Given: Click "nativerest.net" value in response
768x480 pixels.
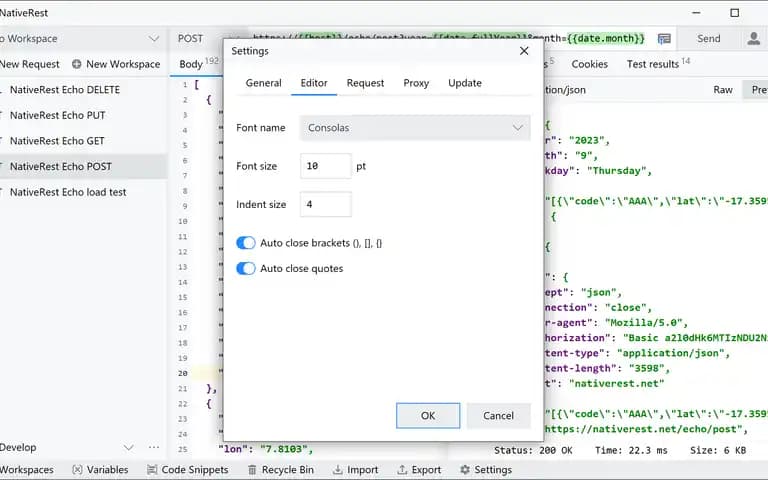Looking at the screenshot, I should (616, 384).
